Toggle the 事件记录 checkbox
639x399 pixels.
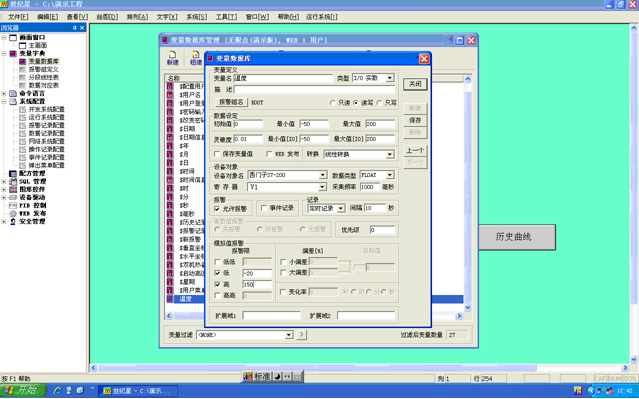pyautogui.click(x=264, y=208)
